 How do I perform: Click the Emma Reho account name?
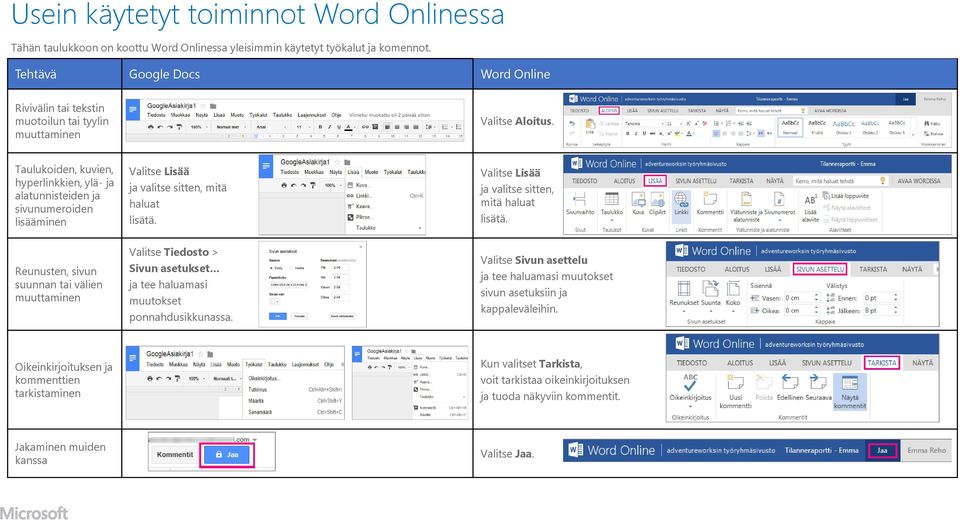point(926,450)
